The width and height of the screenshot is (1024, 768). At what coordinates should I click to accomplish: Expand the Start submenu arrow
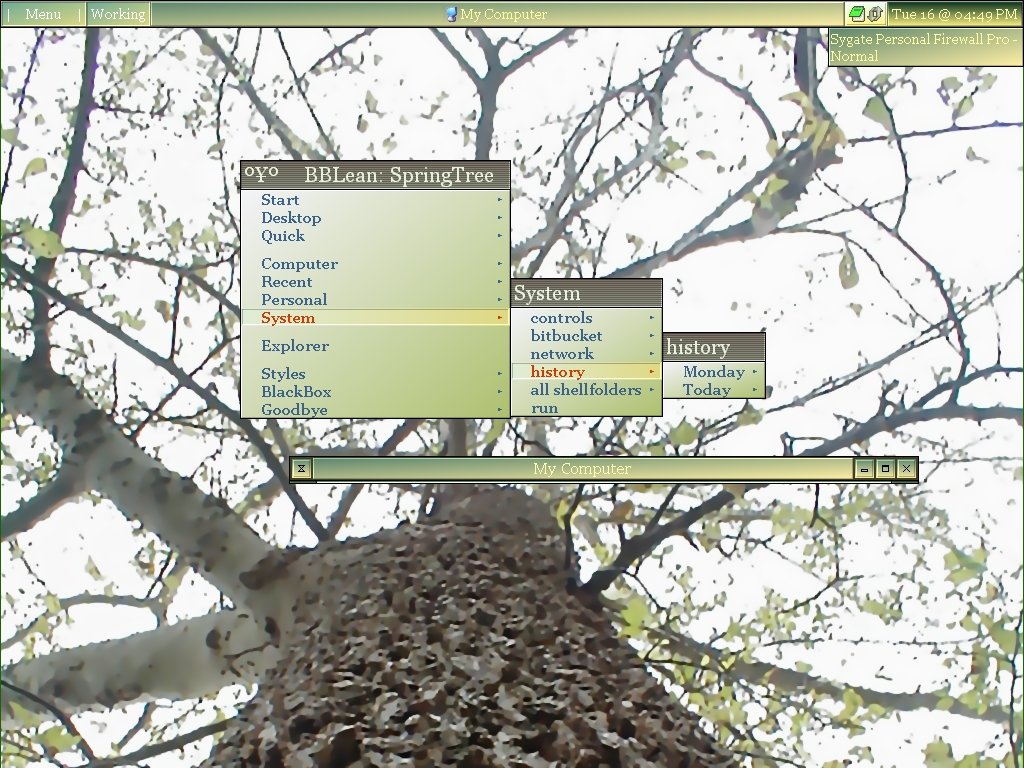click(x=500, y=200)
